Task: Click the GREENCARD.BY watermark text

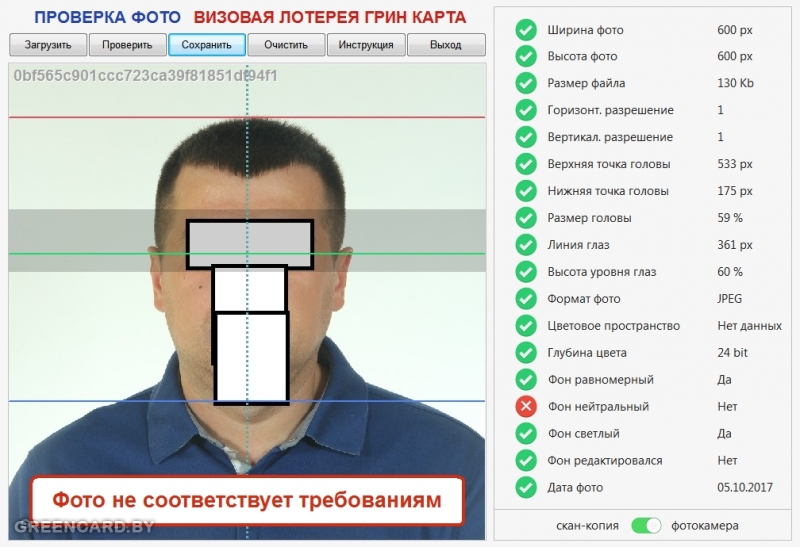Action: (84, 527)
